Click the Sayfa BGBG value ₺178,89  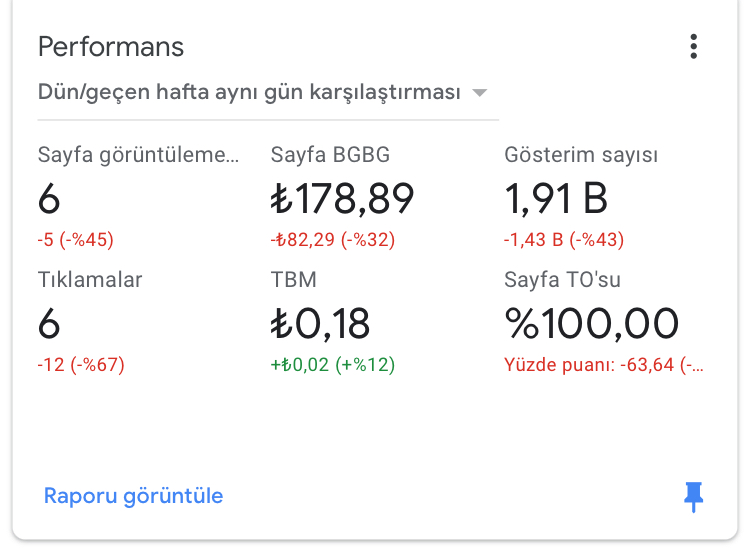point(342,199)
